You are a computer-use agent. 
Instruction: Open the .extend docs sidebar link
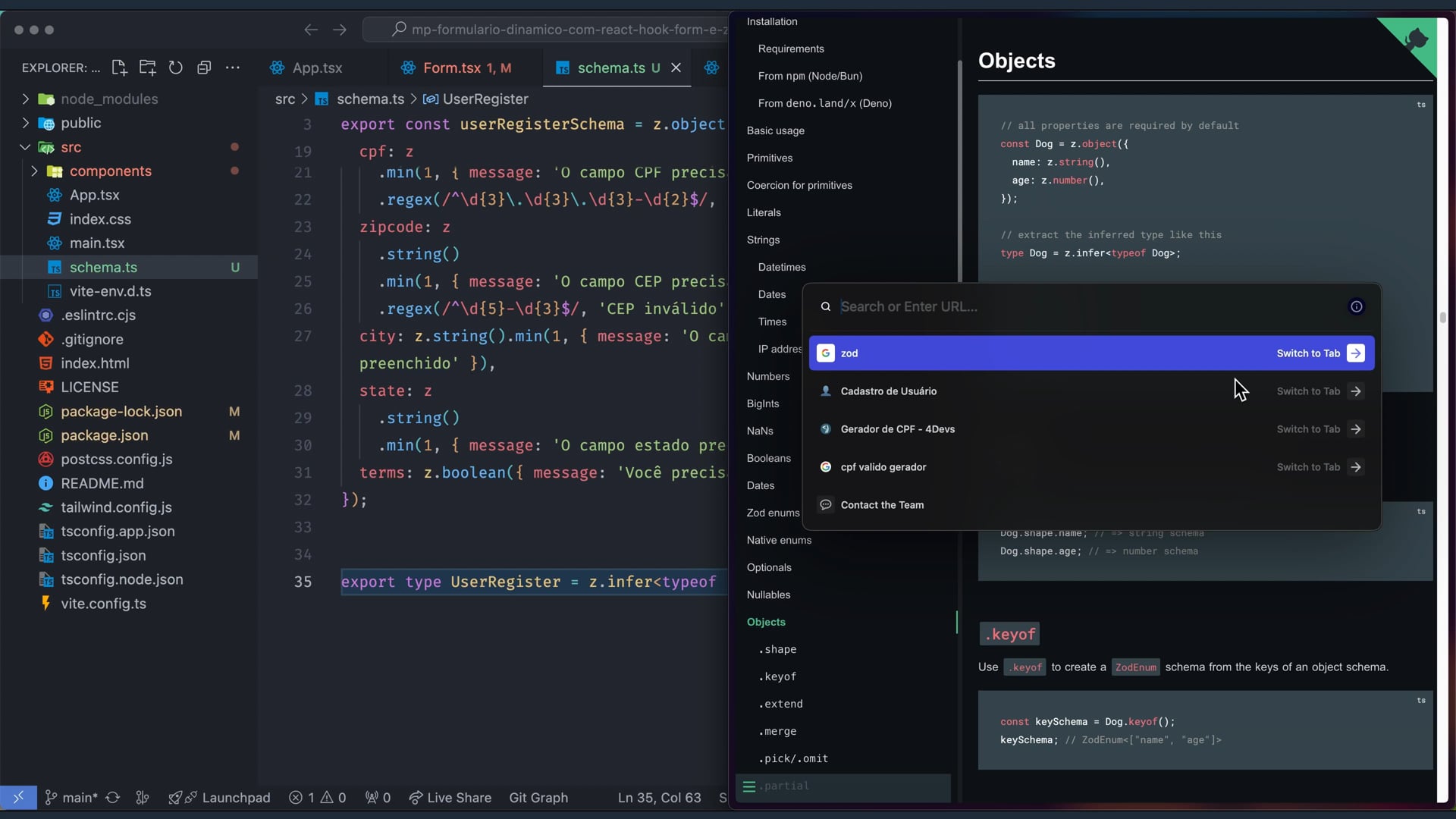click(x=780, y=704)
